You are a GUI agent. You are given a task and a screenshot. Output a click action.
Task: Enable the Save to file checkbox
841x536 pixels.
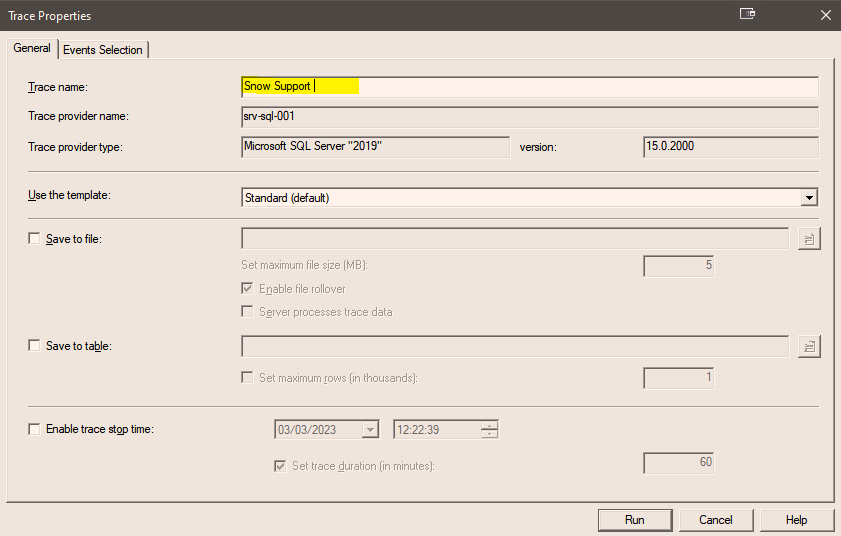pyautogui.click(x=34, y=238)
